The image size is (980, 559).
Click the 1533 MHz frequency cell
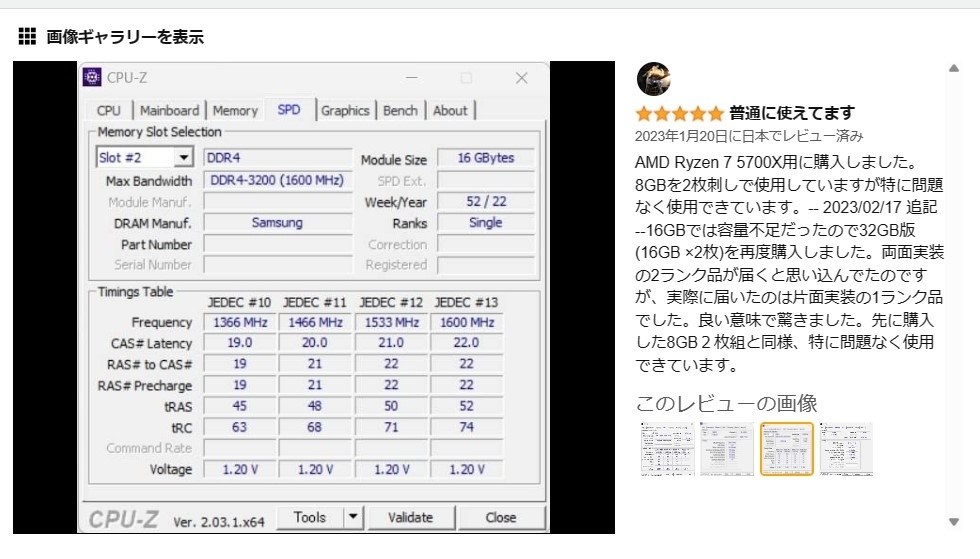tap(391, 322)
